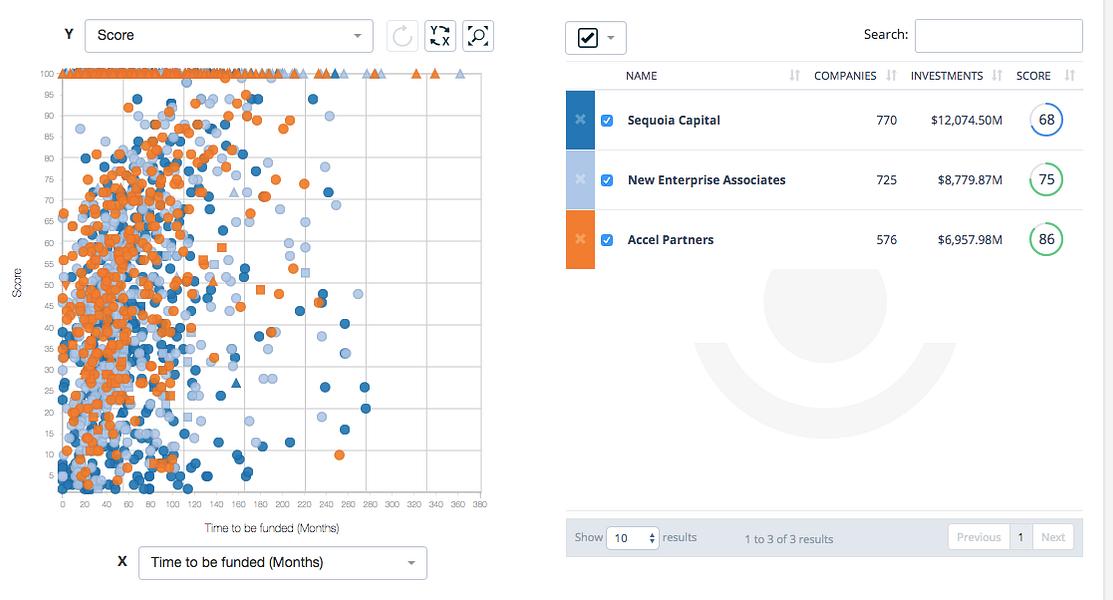Screen dimensions: 1113x600
Task: Sort by the Investments column arrows
Action: (x=997, y=75)
